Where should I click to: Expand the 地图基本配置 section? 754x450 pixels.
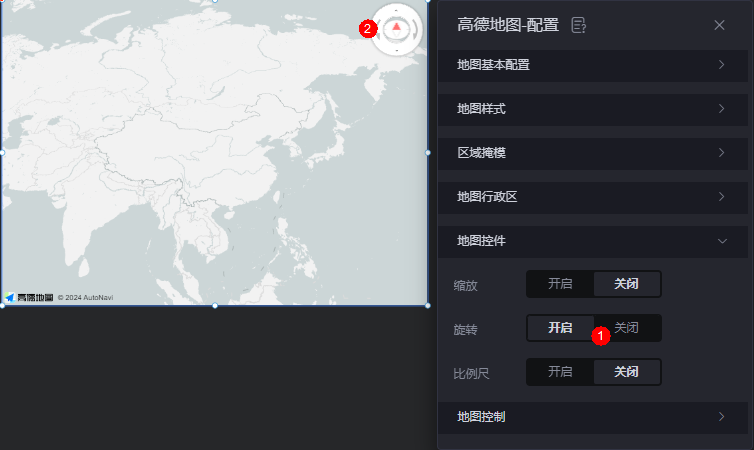pos(592,65)
